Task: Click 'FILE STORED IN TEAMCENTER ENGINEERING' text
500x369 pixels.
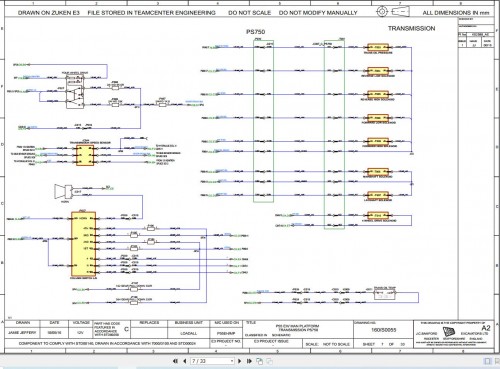Action: pyautogui.click(x=152, y=13)
